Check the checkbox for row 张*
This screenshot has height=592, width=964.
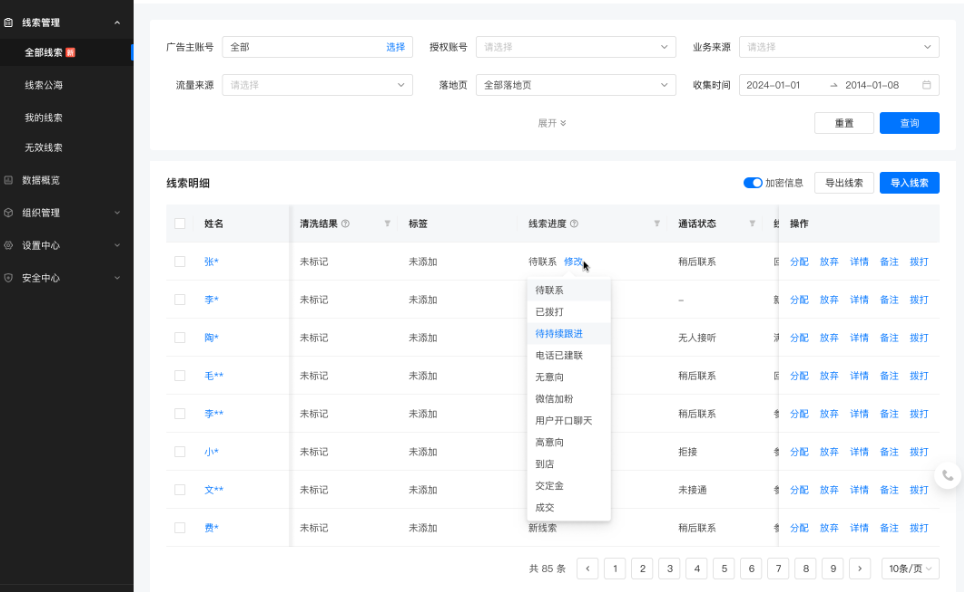[180, 262]
